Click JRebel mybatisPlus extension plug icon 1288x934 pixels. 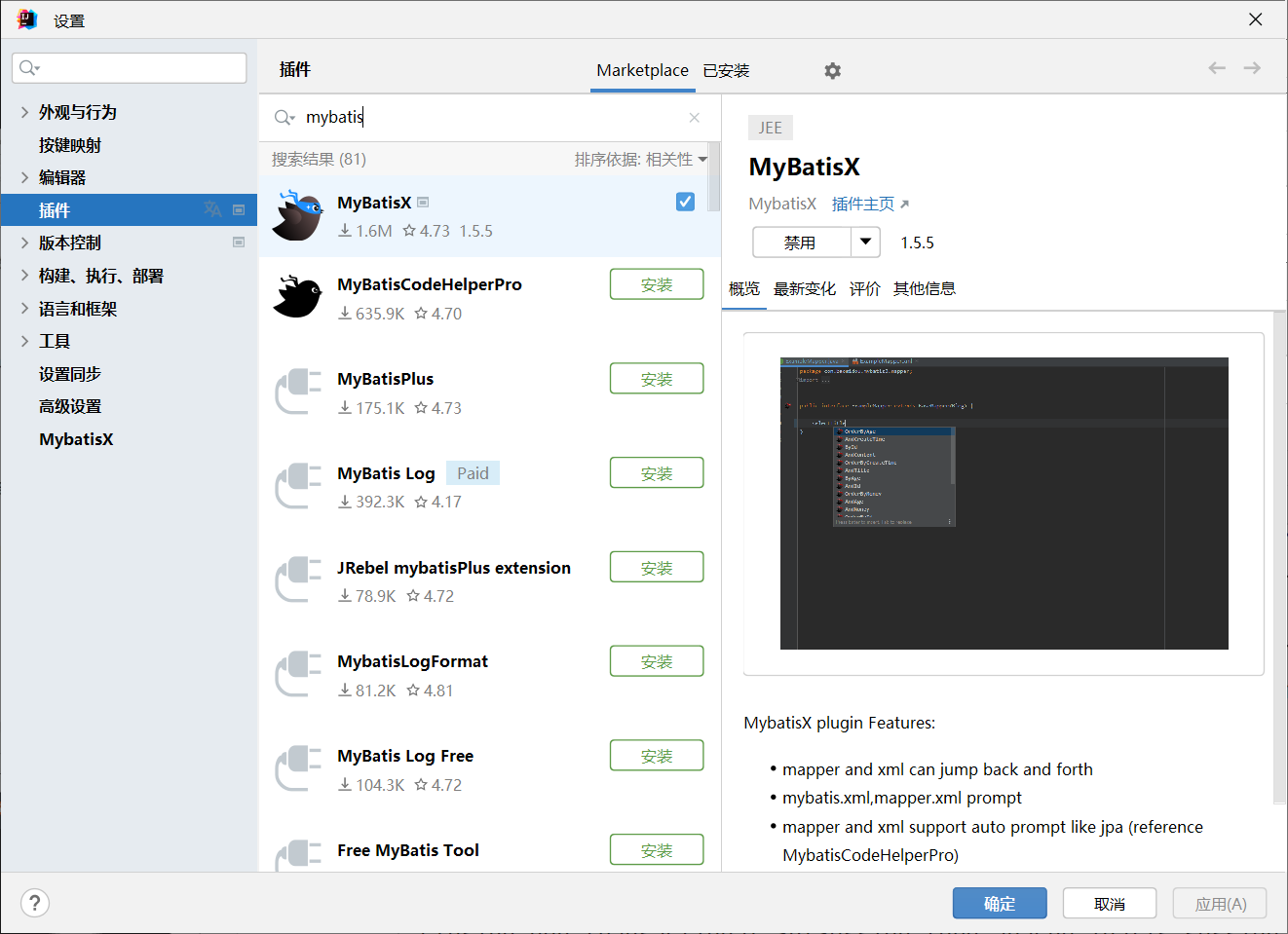(x=298, y=580)
